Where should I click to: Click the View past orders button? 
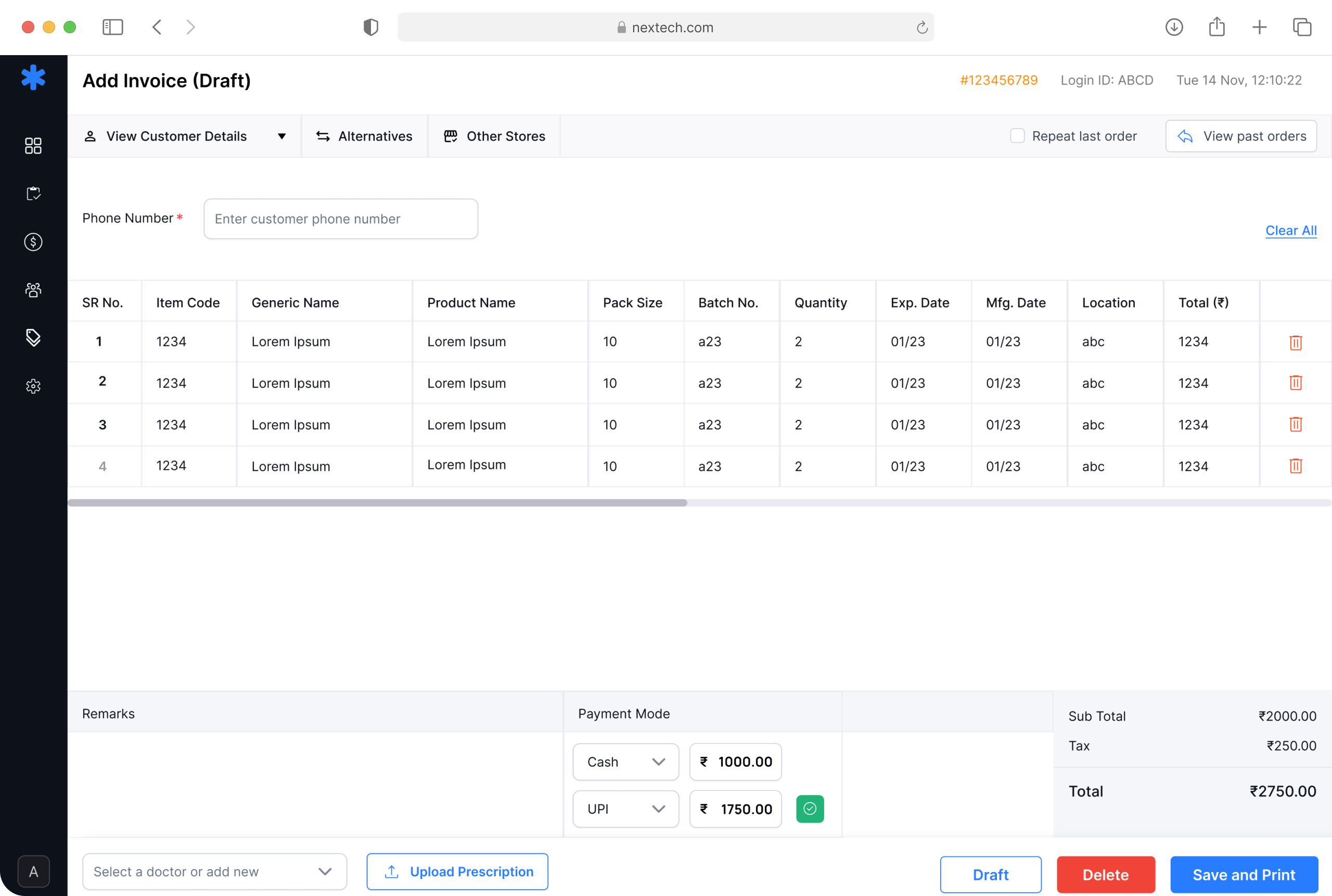(1241, 136)
